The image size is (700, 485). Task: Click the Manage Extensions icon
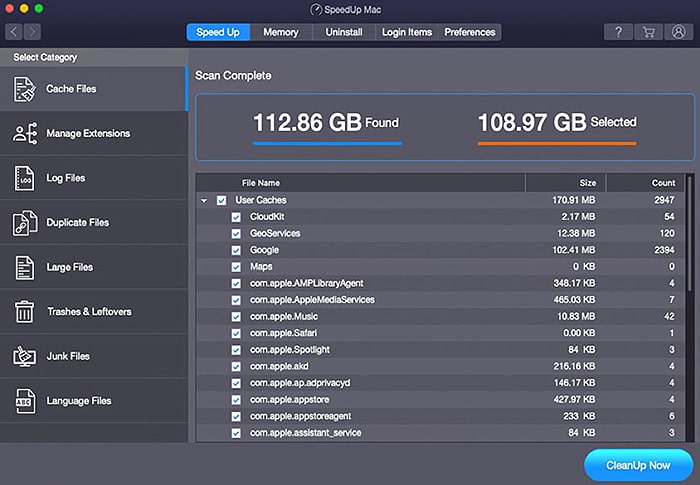[x=25, y=133]
